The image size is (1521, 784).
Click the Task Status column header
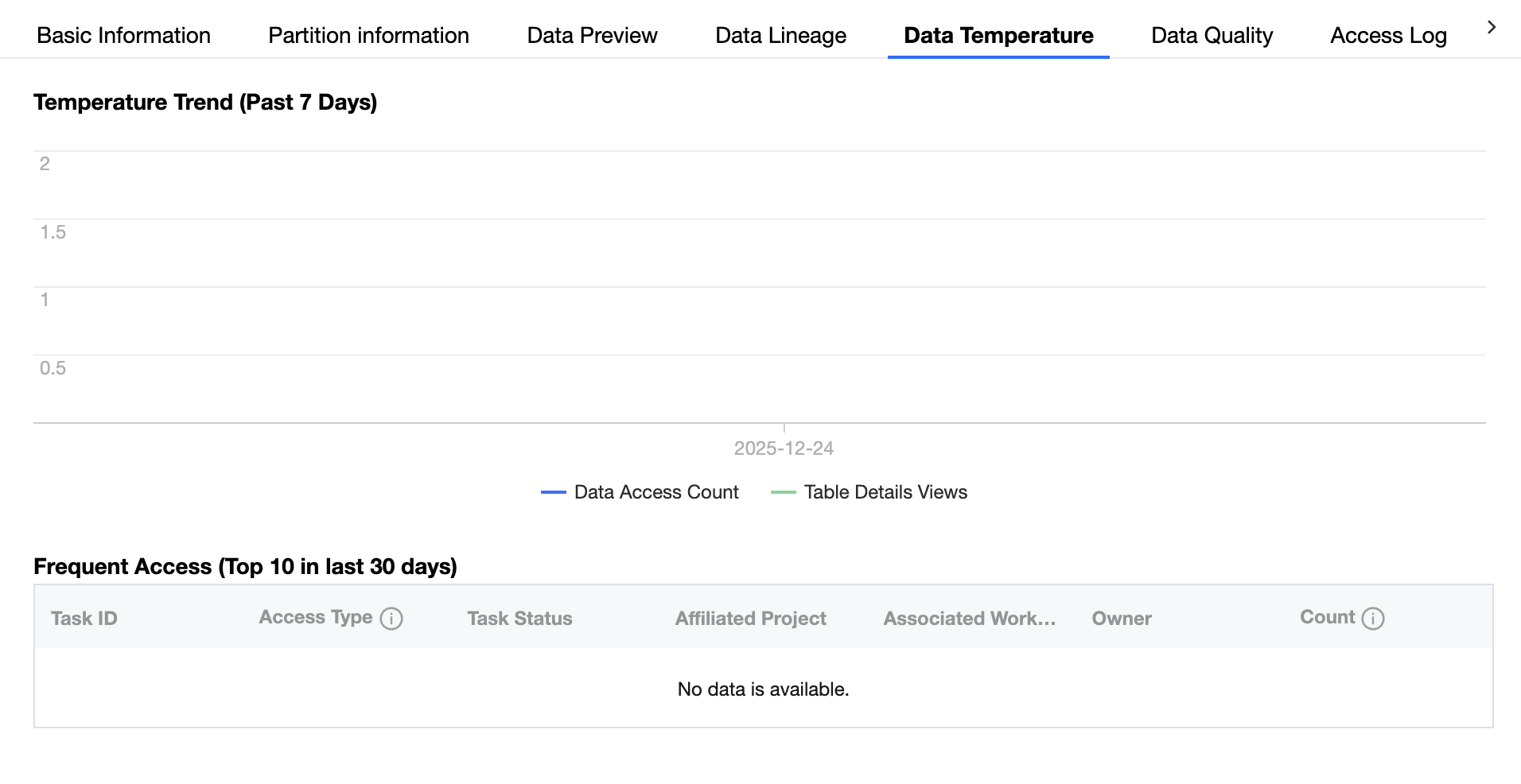[x=519, y=619]
